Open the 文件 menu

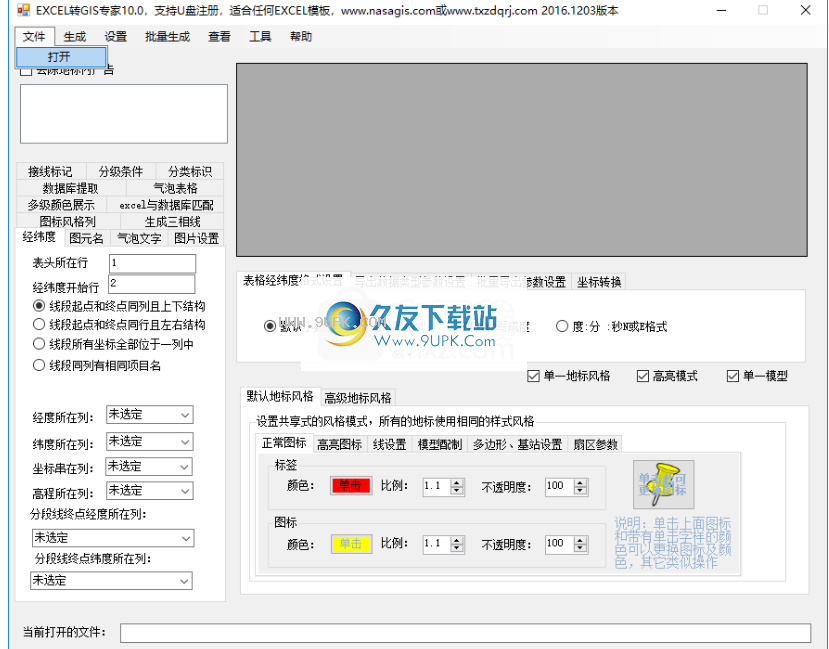(34, 36)
